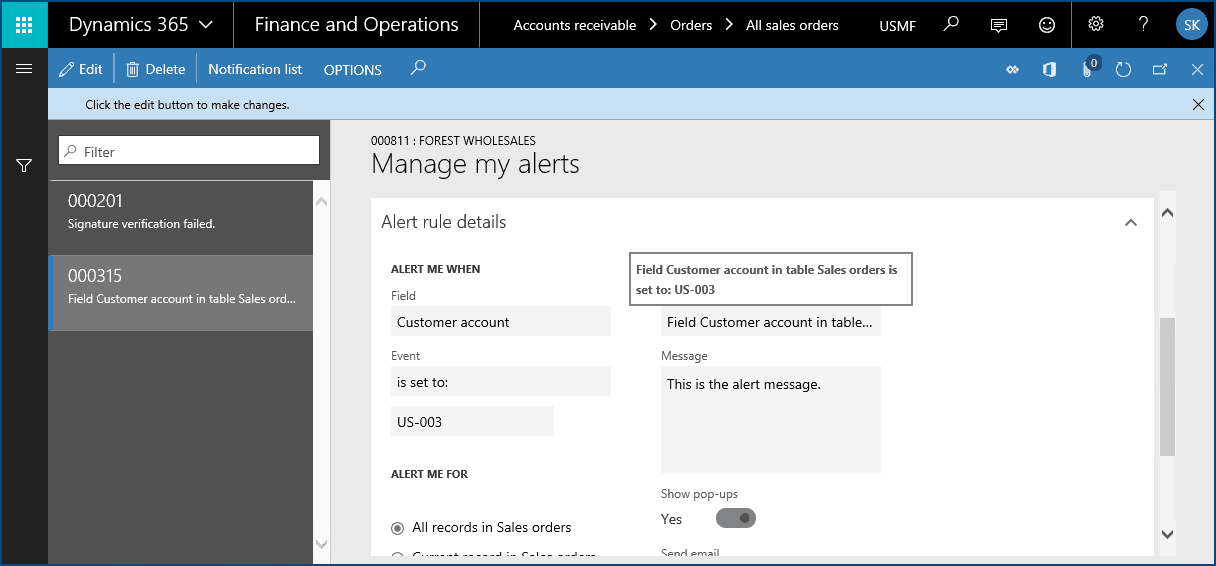Navigate to All sales orders breadcrumb
The width and height of the screenshot is (1216, 566).
[792, 25]
